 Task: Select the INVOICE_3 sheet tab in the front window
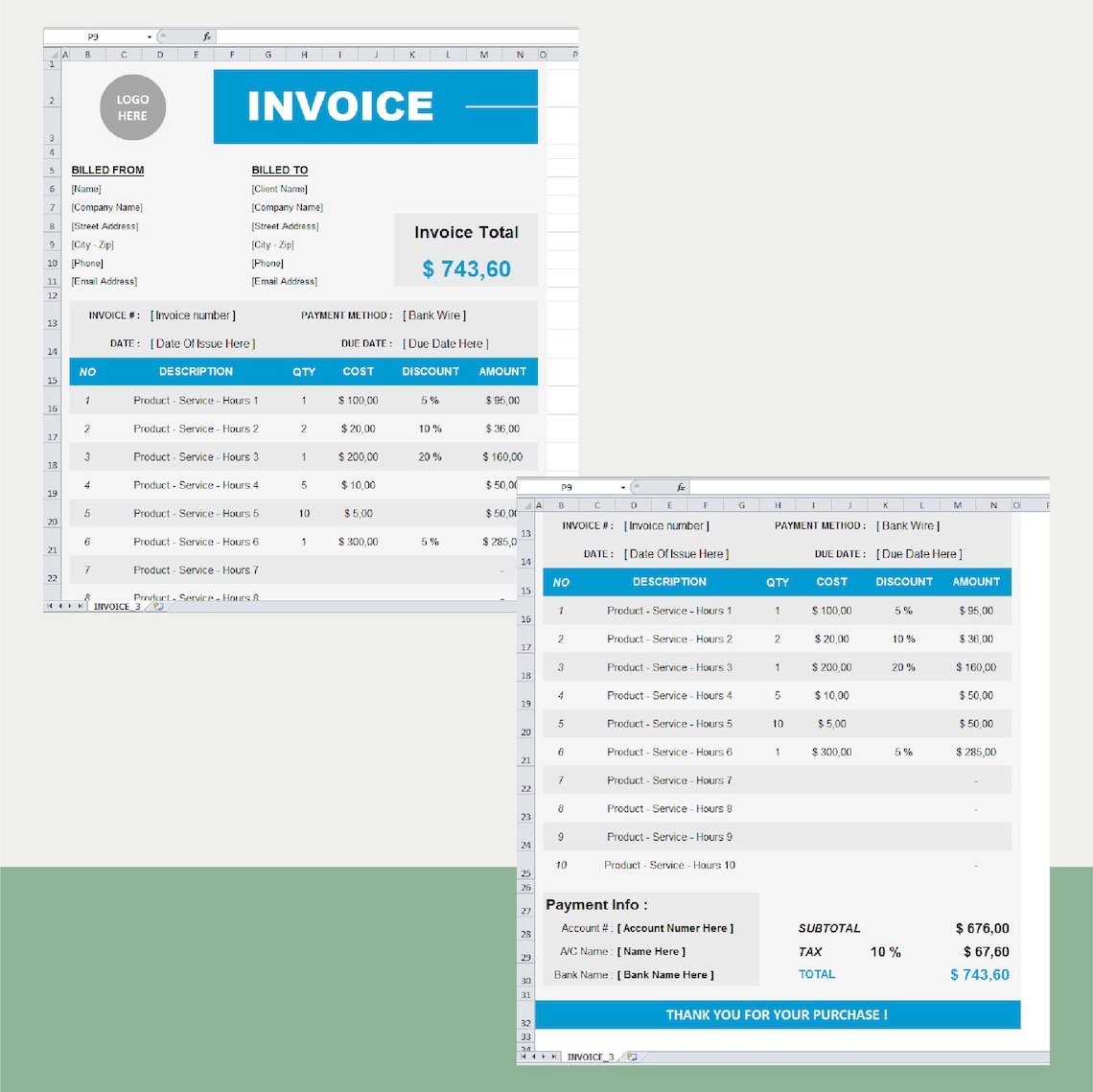117,606
